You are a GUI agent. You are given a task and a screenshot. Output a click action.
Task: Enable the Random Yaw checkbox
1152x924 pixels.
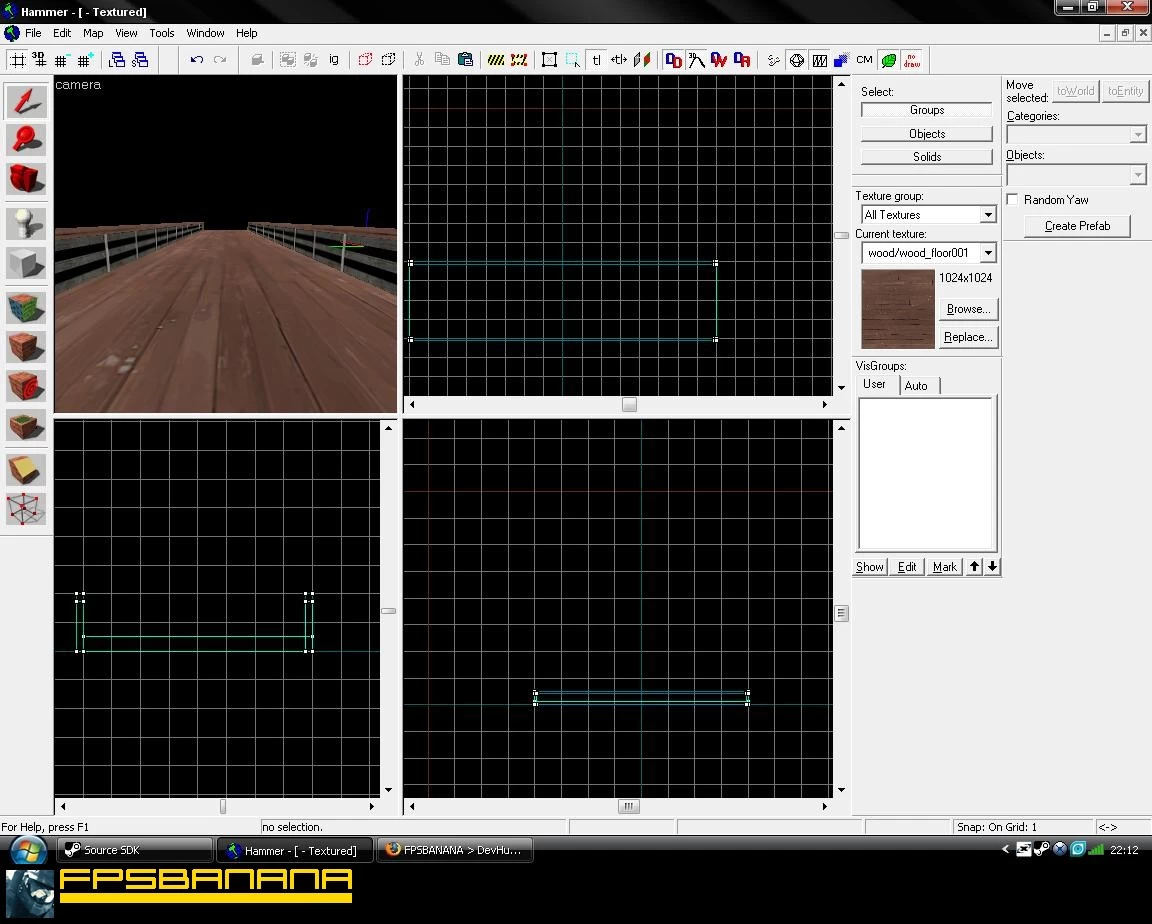1012,199
